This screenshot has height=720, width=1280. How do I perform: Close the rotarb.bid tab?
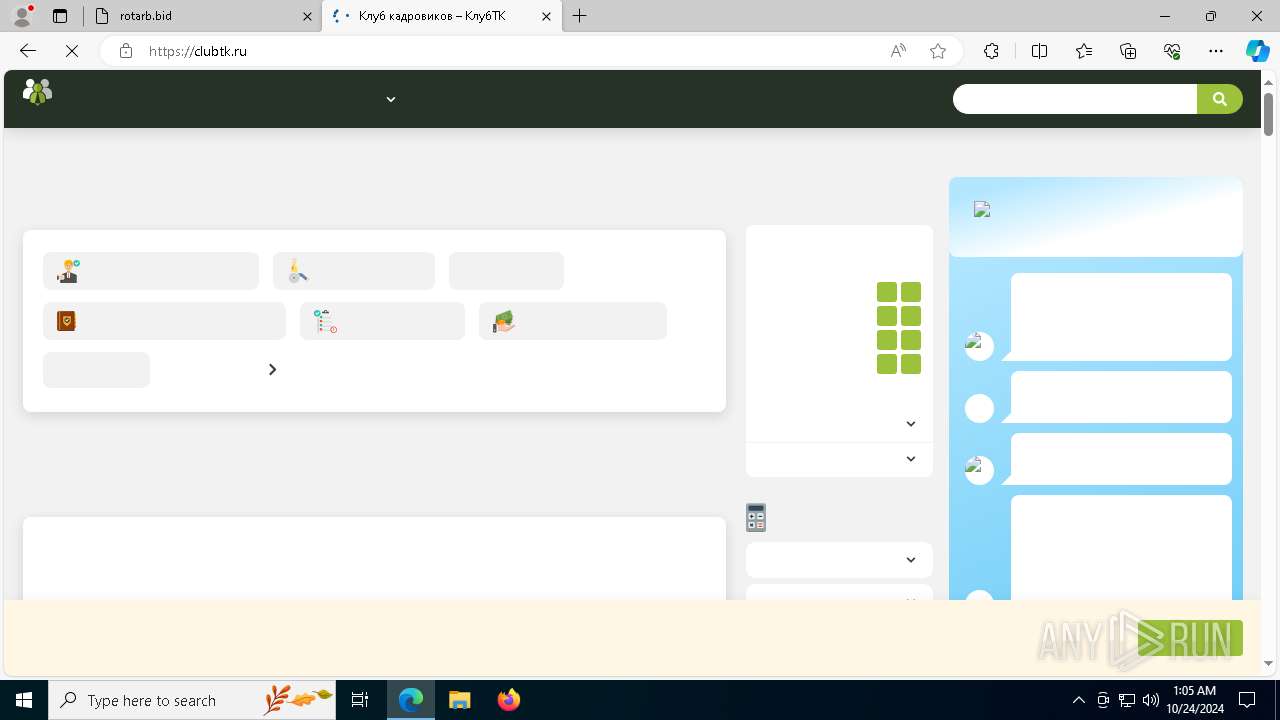[x=307, y=16]
